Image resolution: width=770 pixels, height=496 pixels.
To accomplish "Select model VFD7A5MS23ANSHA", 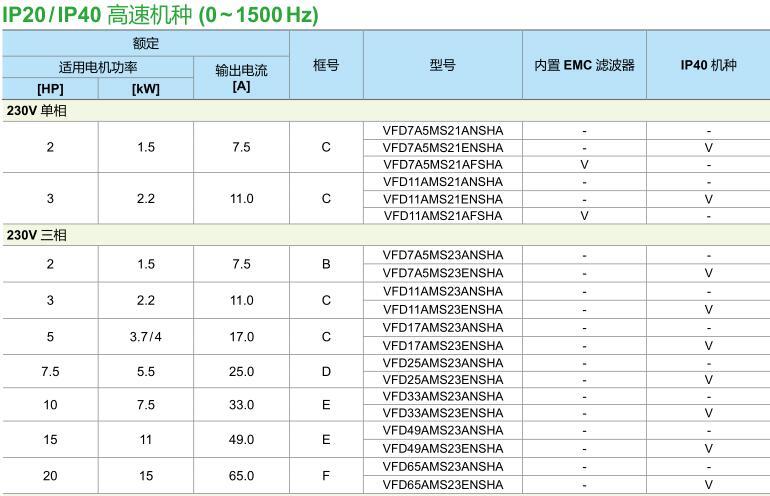I will pyautogui.click(x=443, y=255).
